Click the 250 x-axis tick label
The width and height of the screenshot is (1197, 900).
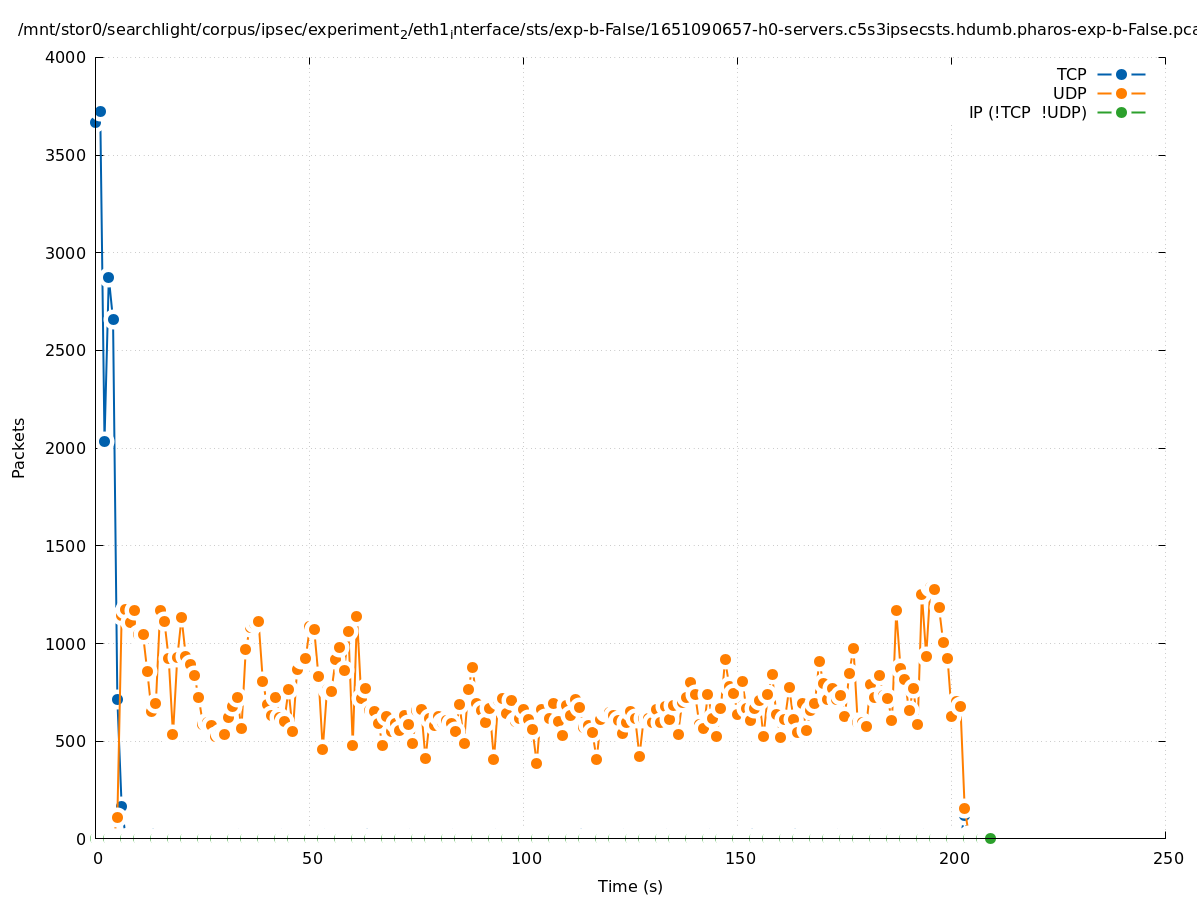click(x=1166, y=858)
